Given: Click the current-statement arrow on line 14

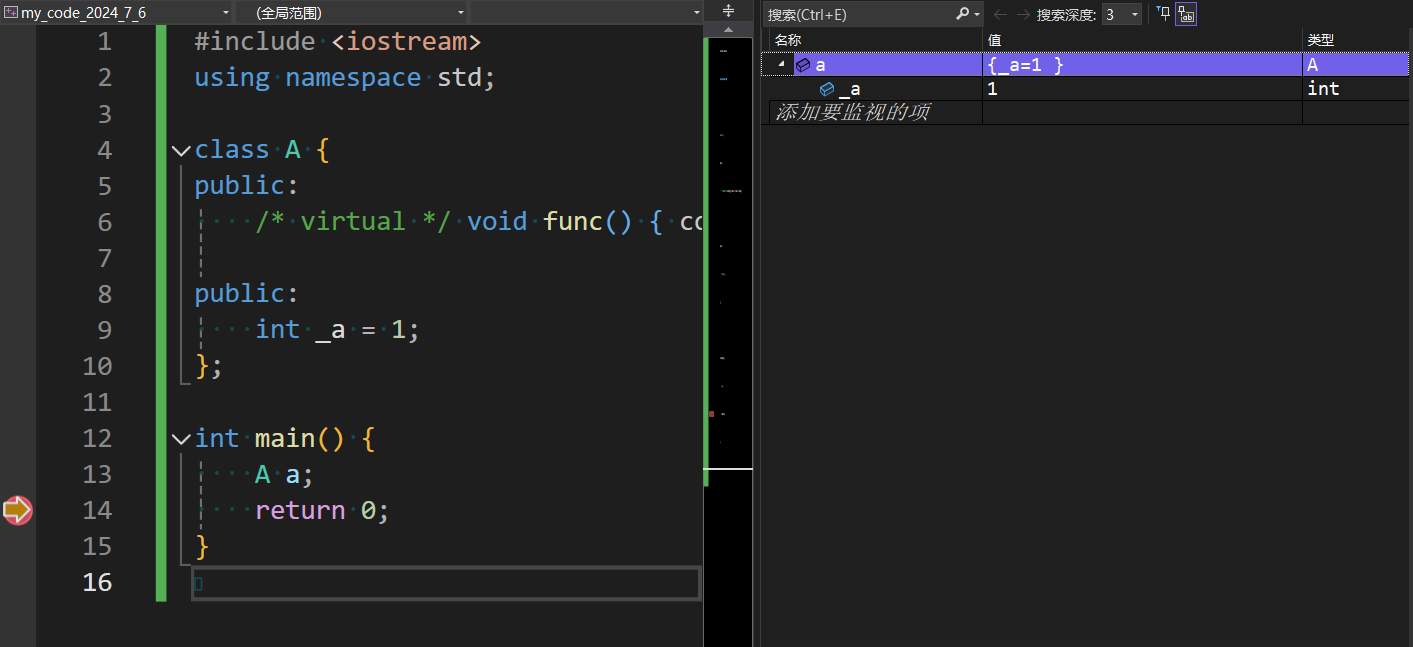Looking at the screenshot, I should [17, 510].
